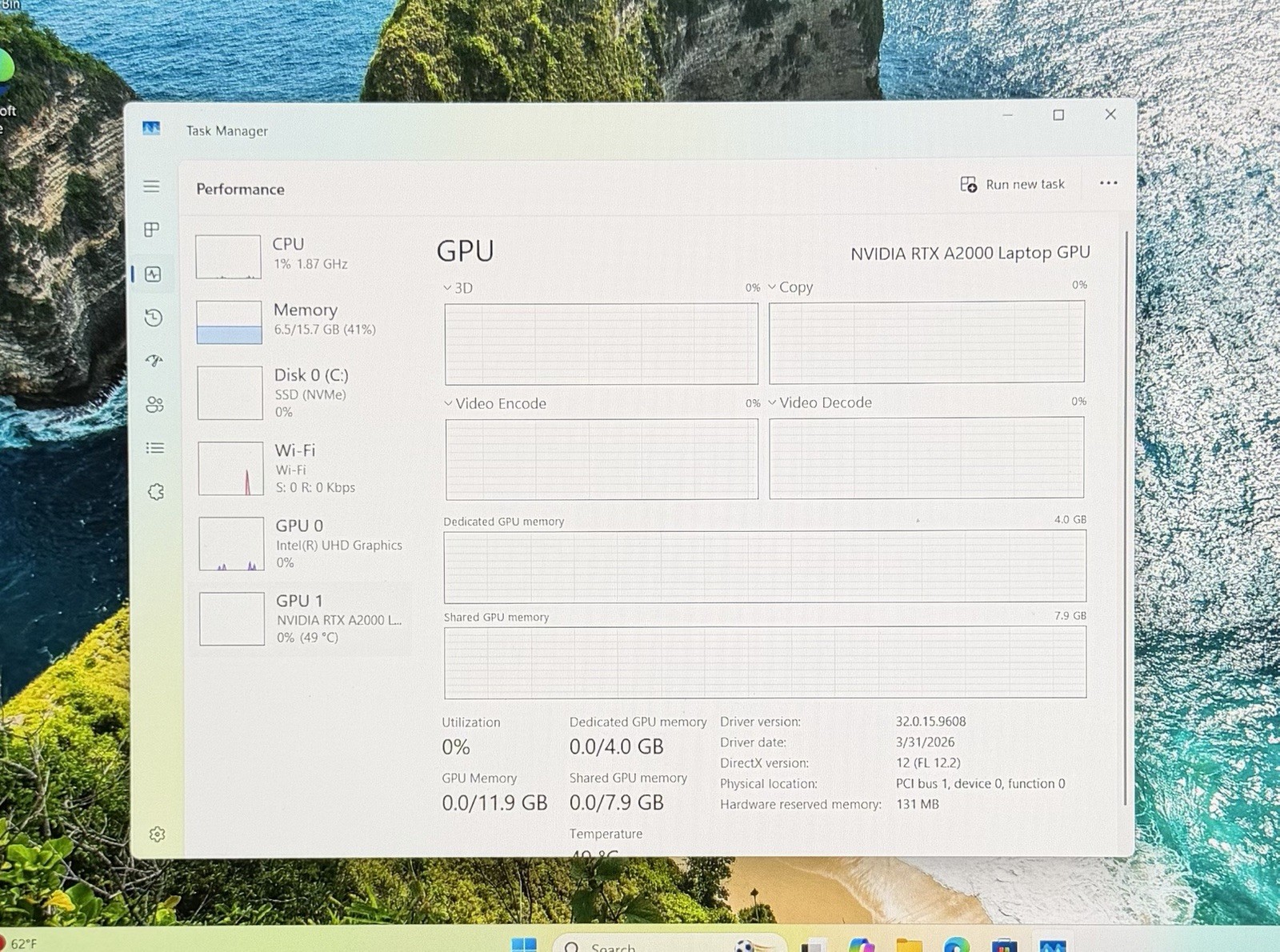Open the App history sidebar icon
1280x952 pixels.
(x=154, y=318)
